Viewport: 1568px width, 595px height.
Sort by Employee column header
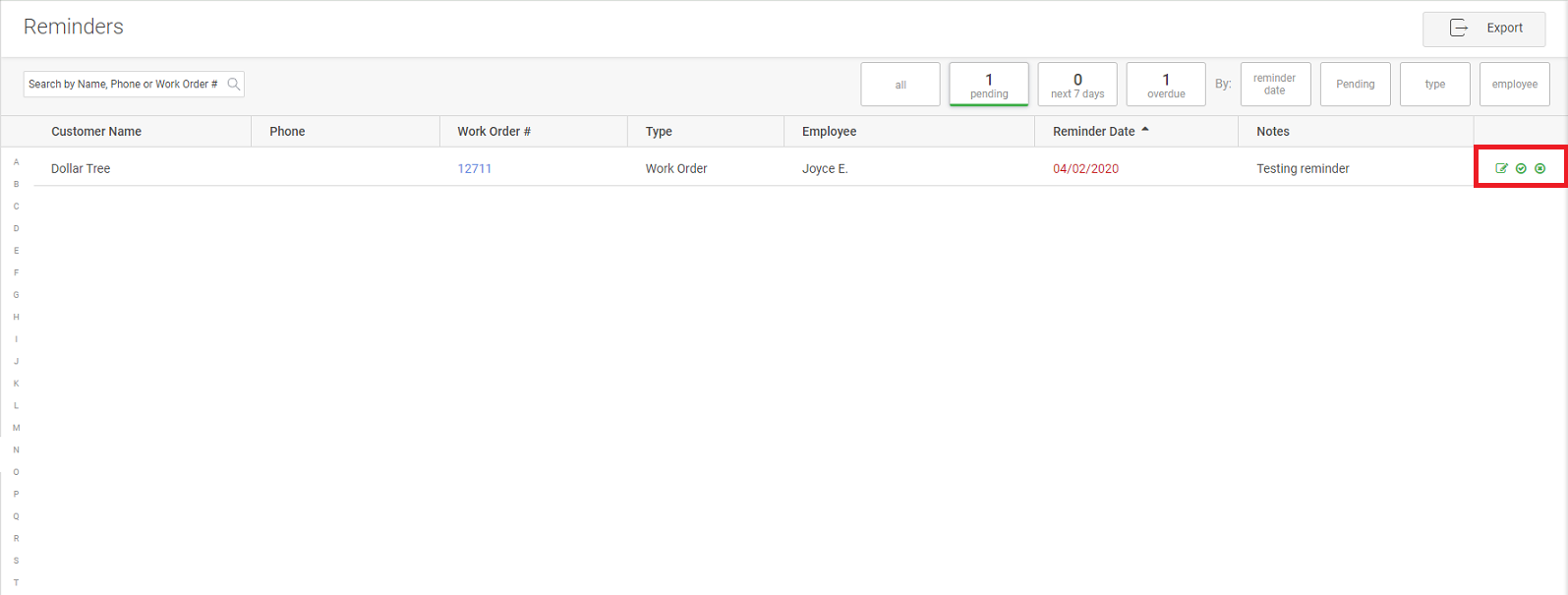829,132
